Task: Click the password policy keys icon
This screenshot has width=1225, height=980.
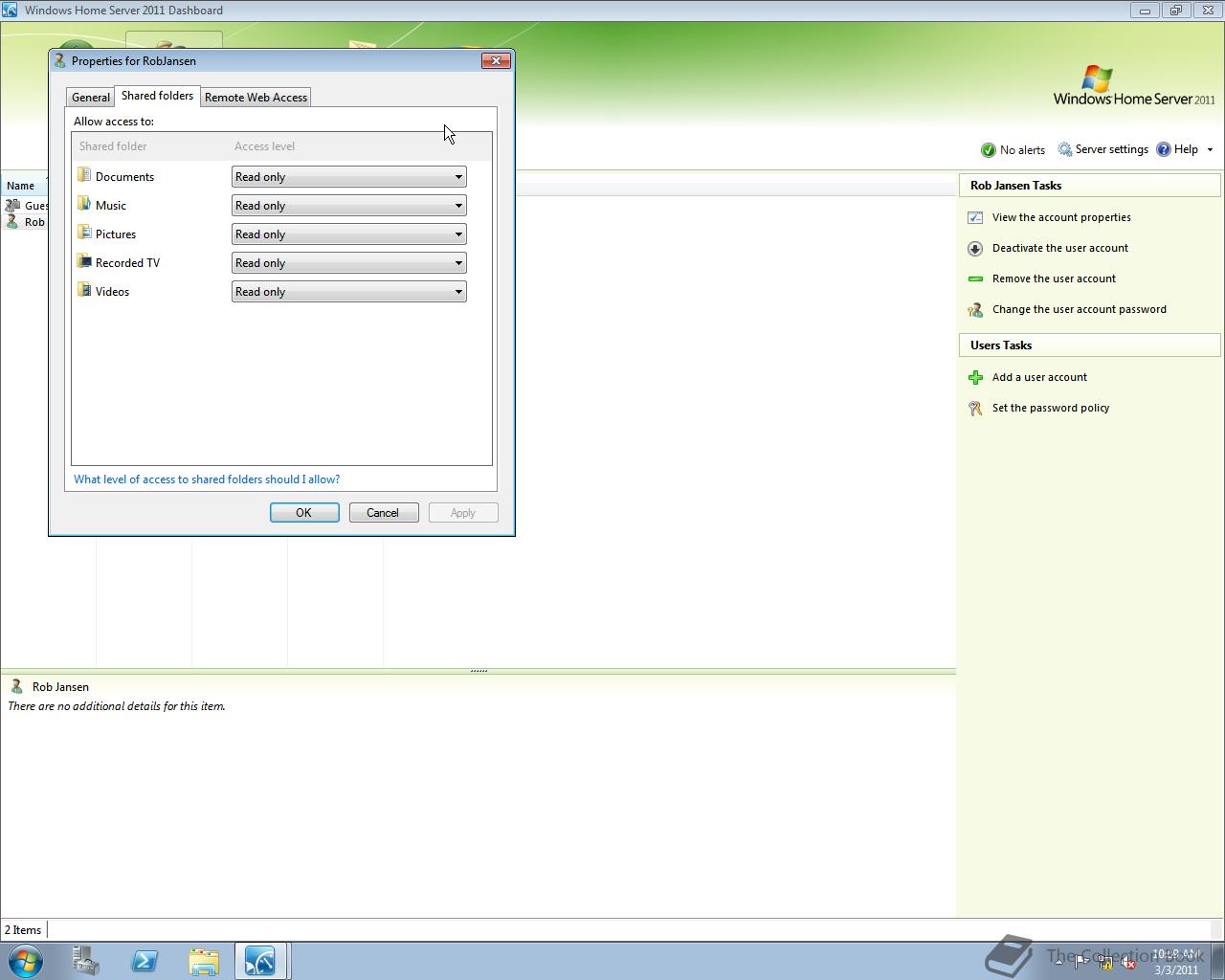Action: click(x=975, y=408)
